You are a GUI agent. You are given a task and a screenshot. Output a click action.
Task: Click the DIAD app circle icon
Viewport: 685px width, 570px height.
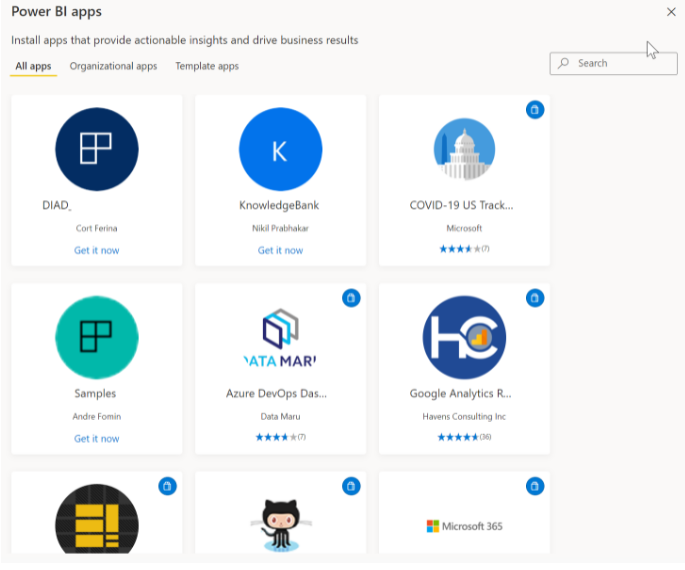point(97,149)
